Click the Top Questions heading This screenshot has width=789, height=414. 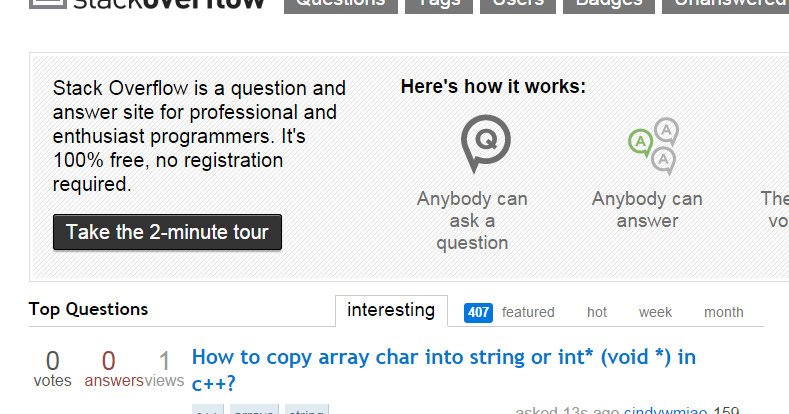(88, 309)
